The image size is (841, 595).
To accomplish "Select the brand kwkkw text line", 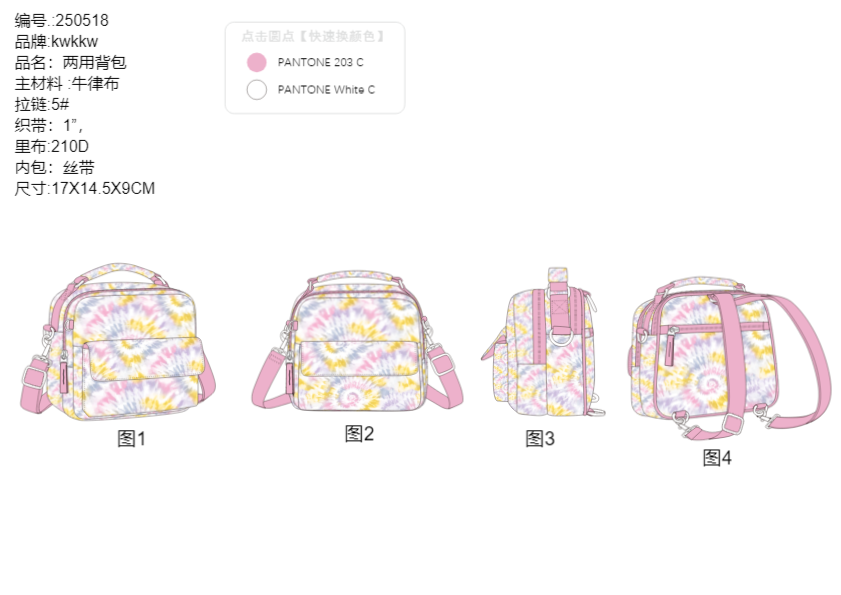I will 56,41.
